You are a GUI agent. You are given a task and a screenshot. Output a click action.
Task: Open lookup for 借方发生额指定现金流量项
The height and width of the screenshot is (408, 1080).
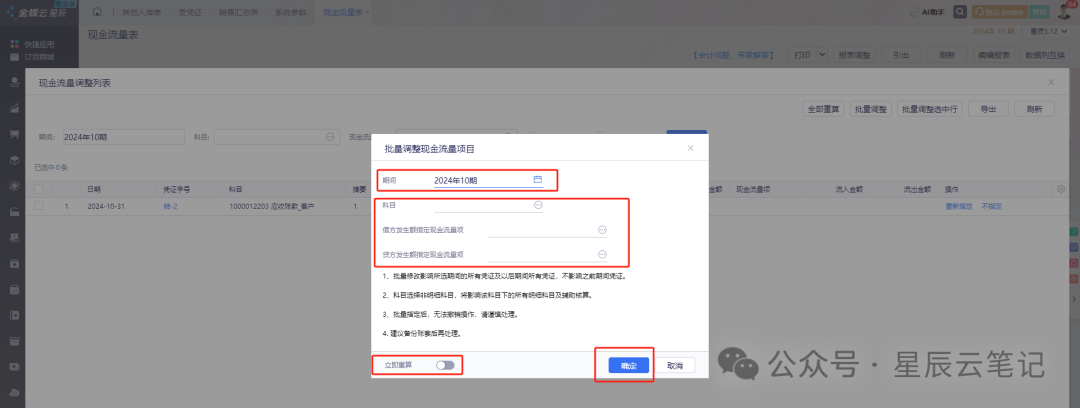(x=602, y=230)
